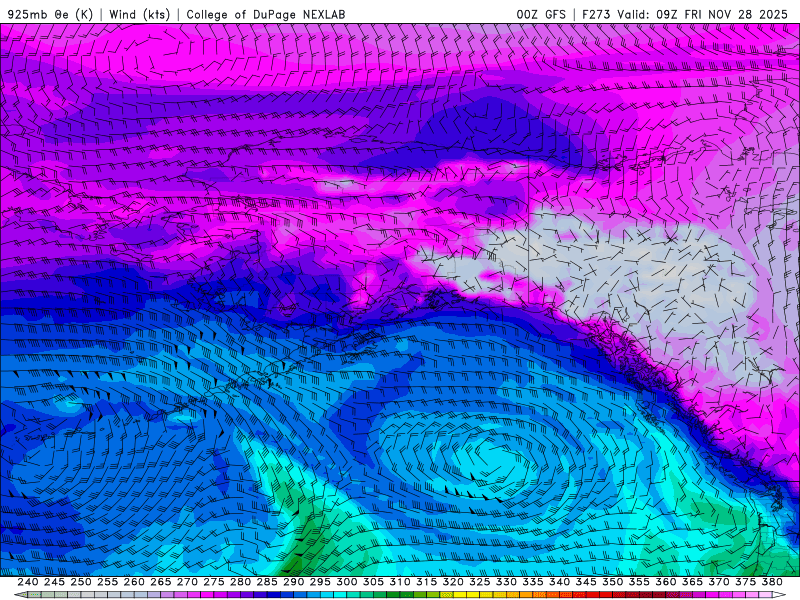This screenshot has width=800, height=600.
Task: Click the 355 value on the color scale
Action: [x=639, y=582]
